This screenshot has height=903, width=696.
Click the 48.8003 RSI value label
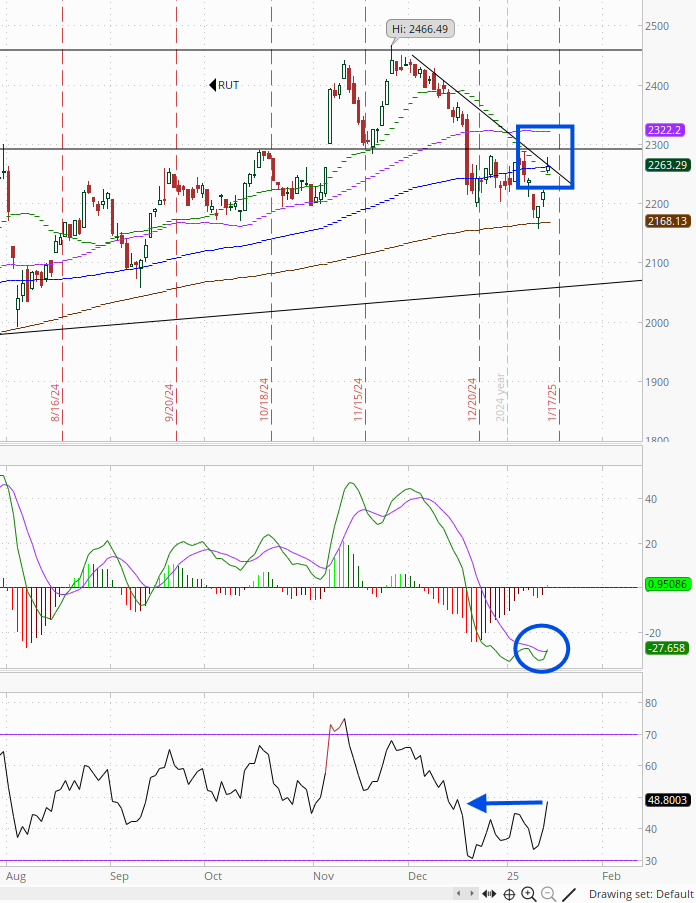[667, 800]
